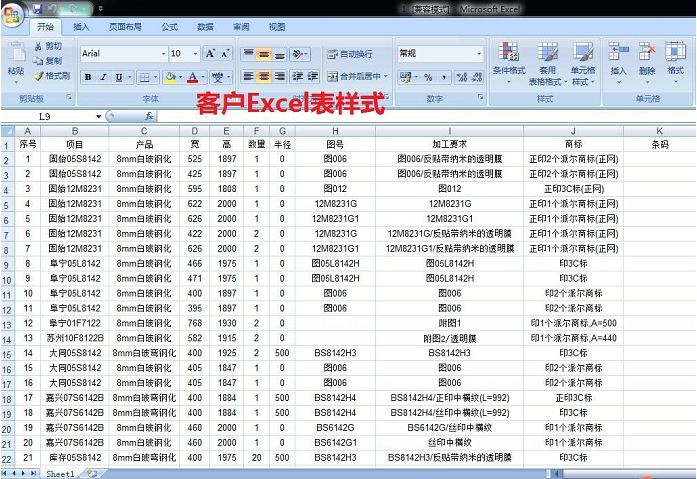Viewport: 697px width, 479px height.
Task: Click the top vertical align icon
Action: click(x=248, y=54)
